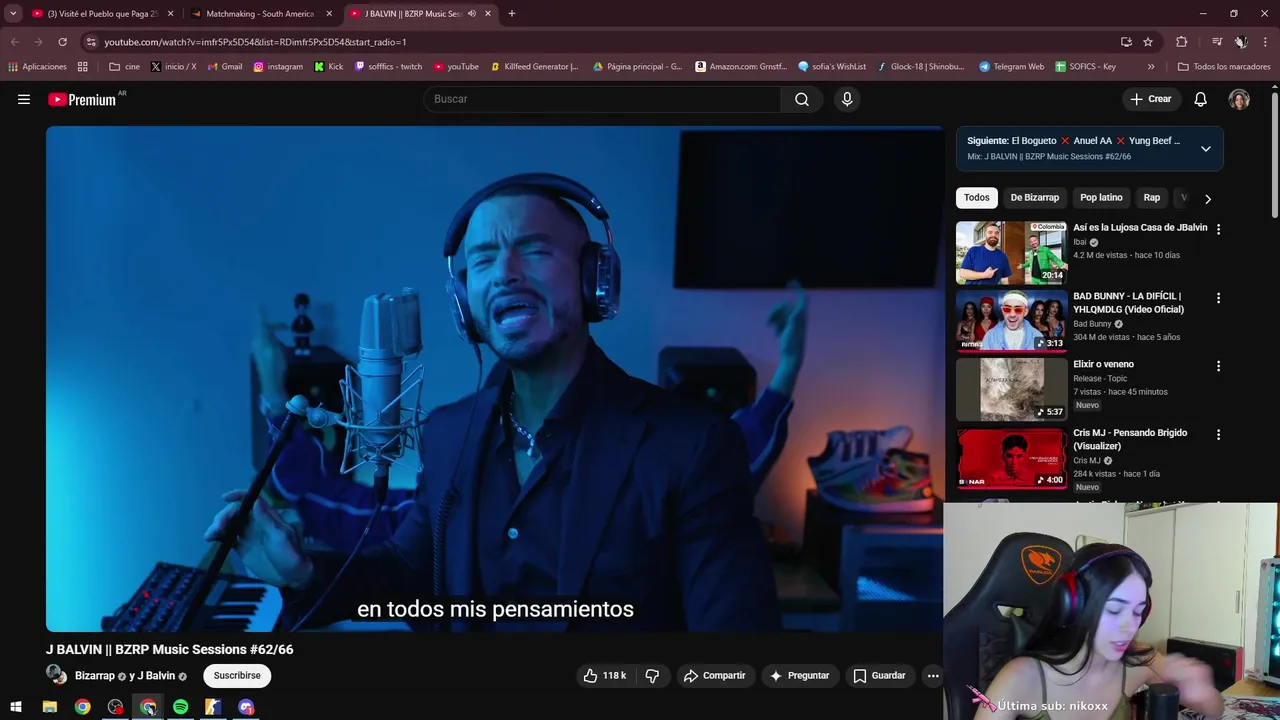The height and width of the screenshot is (720, 1280).
Task: Open the account avatar menu
Action: (x=1239, y=99)
